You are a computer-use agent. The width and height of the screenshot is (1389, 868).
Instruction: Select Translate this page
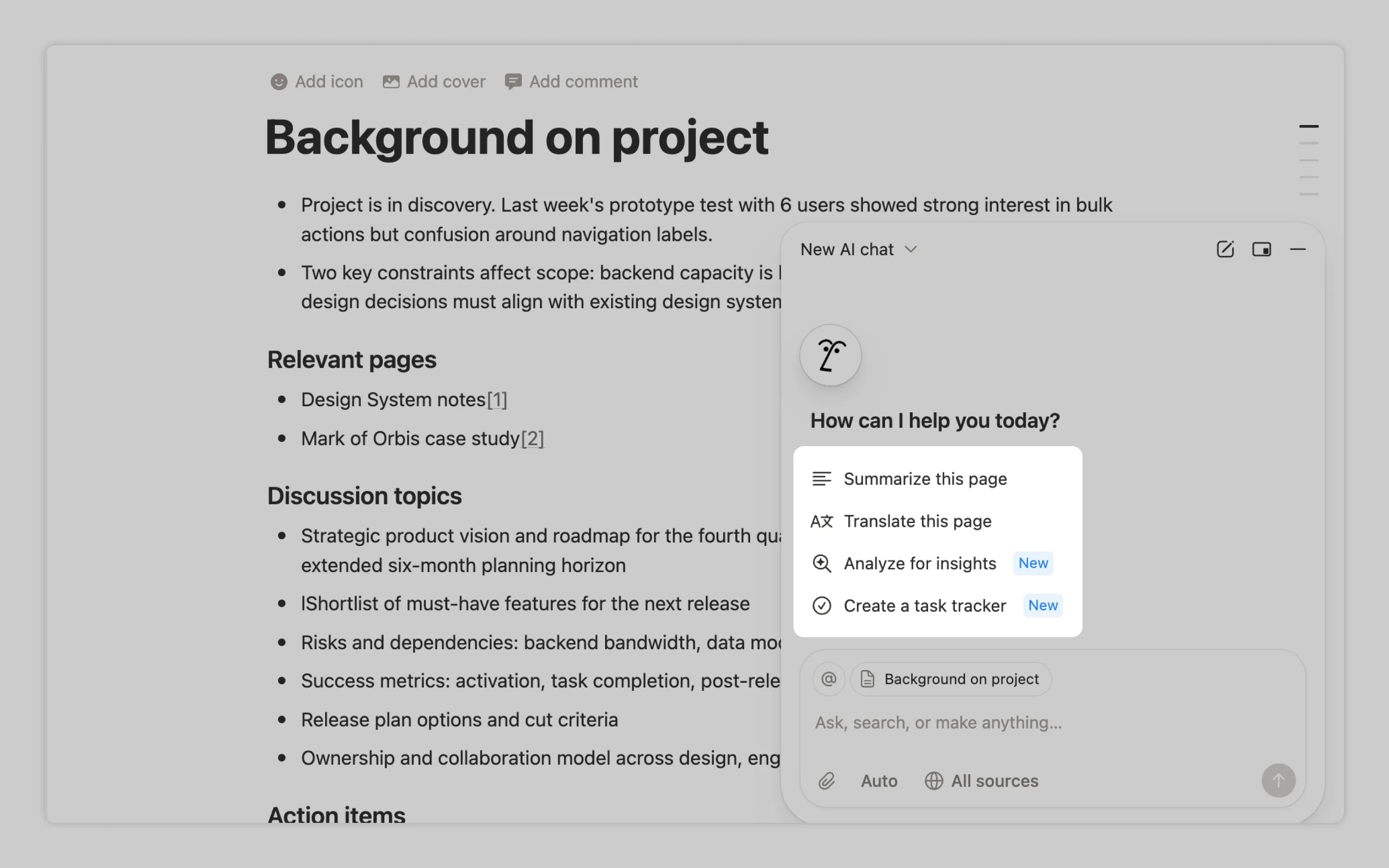tap(917, 521)
